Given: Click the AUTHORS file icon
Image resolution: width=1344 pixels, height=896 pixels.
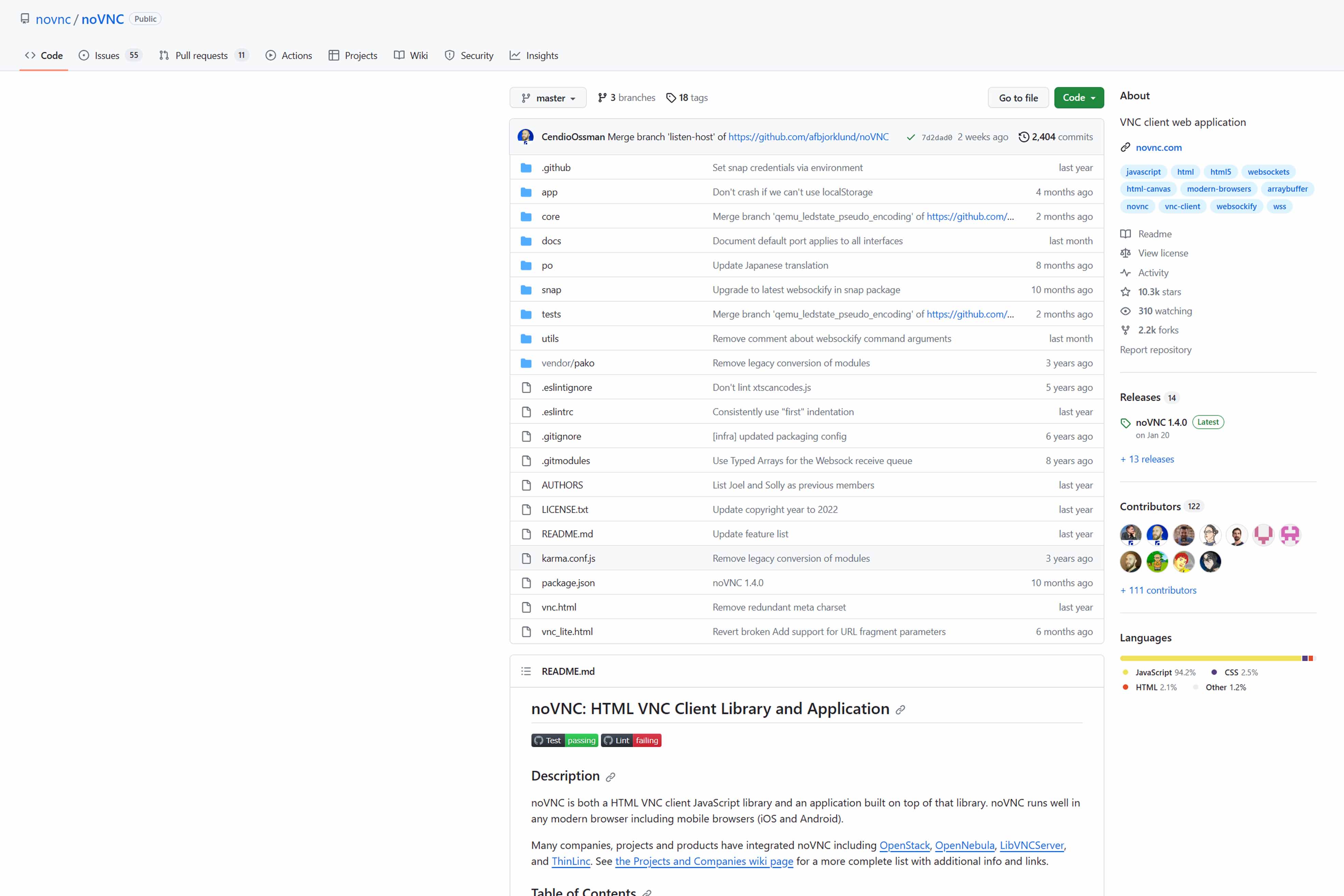Looking at the screenshot, I should click(x=526, y=485).
